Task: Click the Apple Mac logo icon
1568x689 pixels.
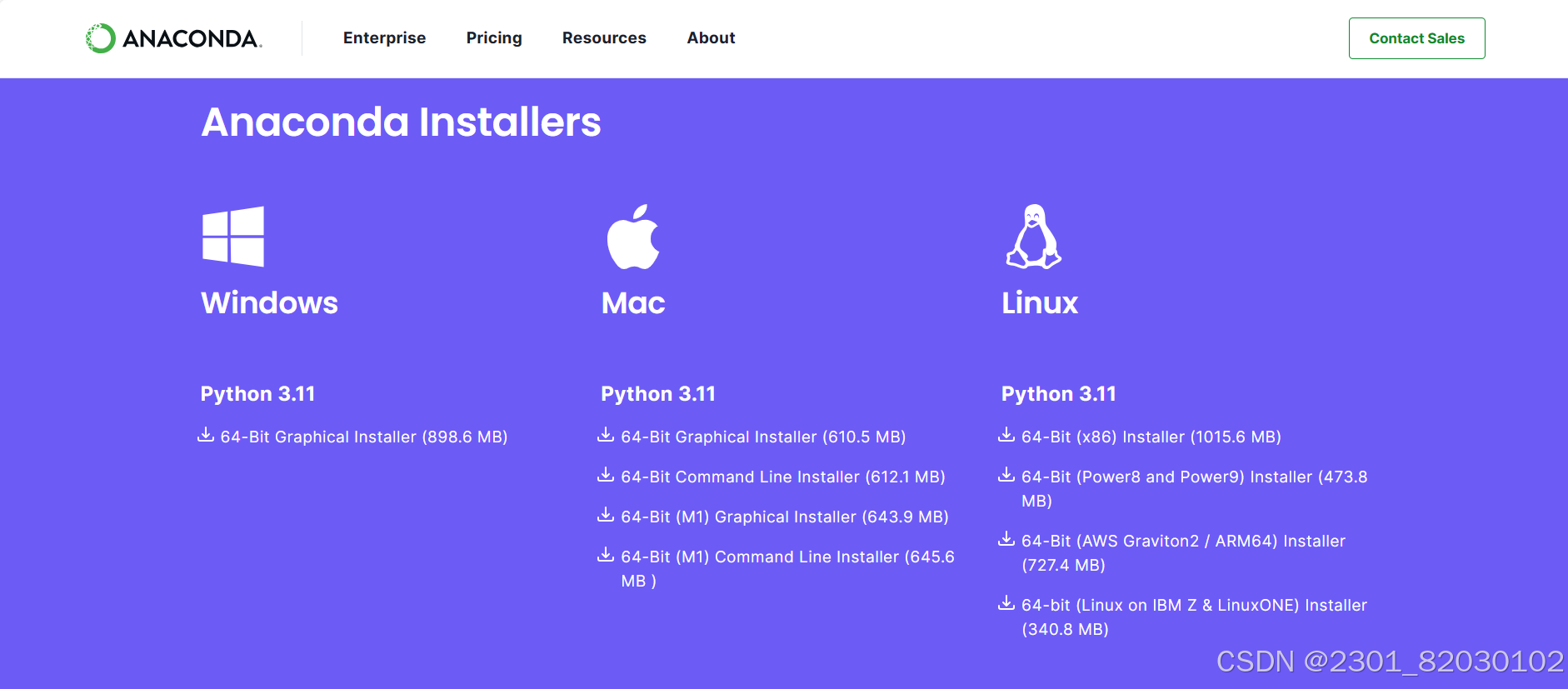Action: pyautogui.click(x=633, y=237)
